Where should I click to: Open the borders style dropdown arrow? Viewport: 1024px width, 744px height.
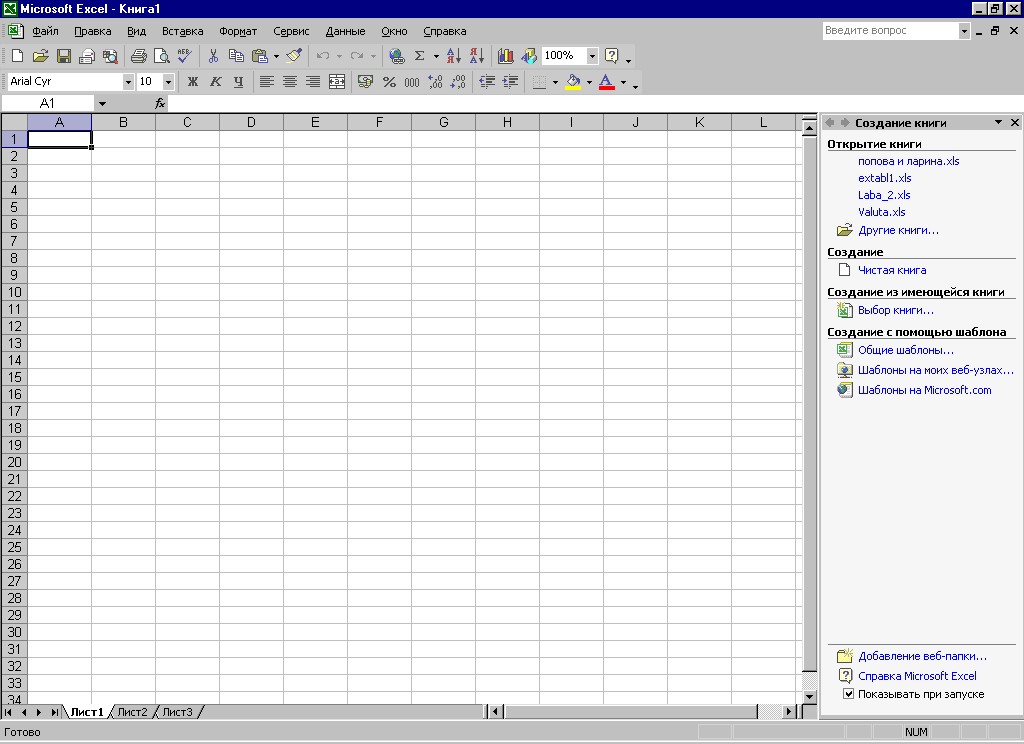(x=555, y=82)
